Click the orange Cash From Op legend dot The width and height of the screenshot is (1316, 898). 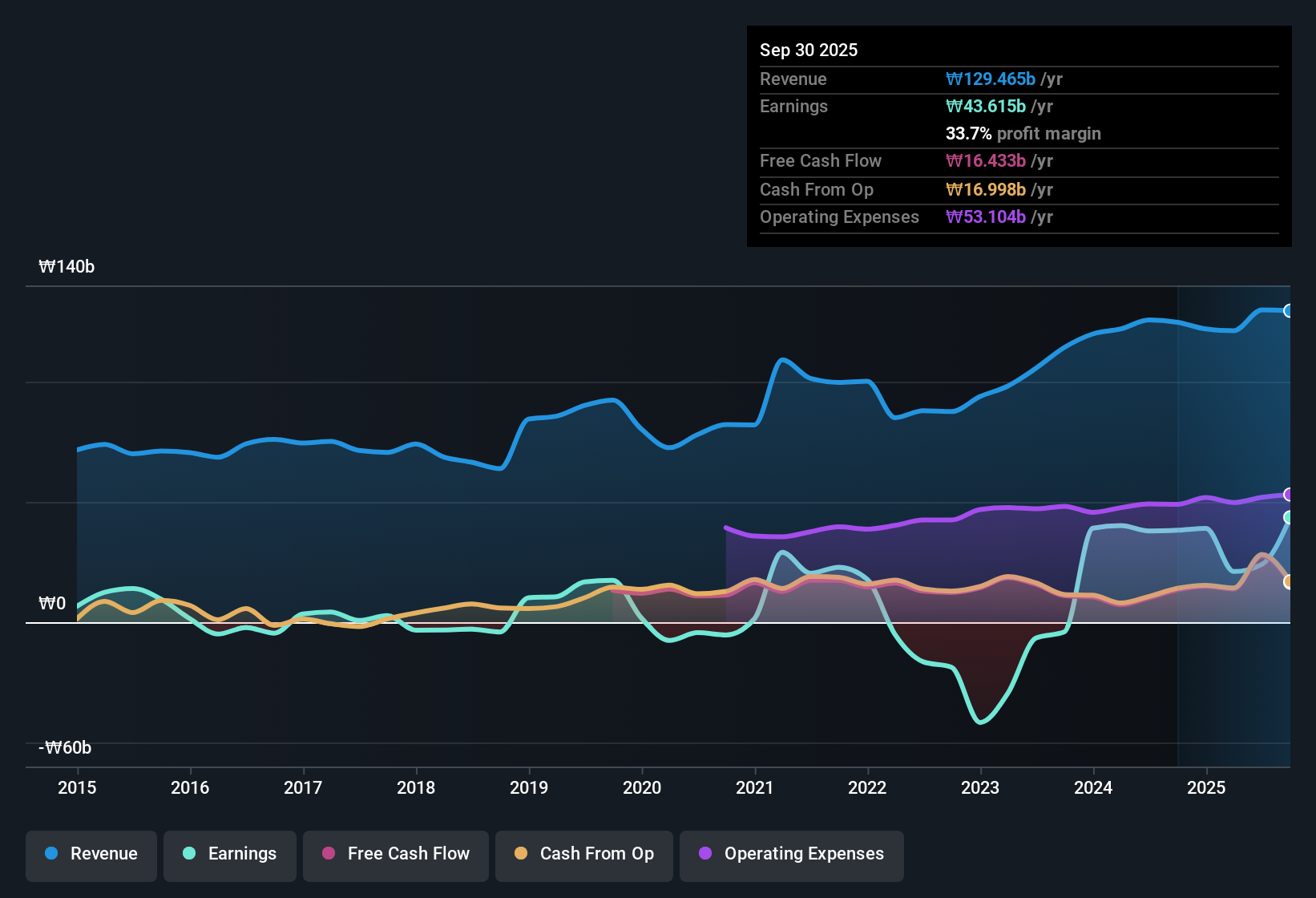pyautogui.click(x=520, y=854)
